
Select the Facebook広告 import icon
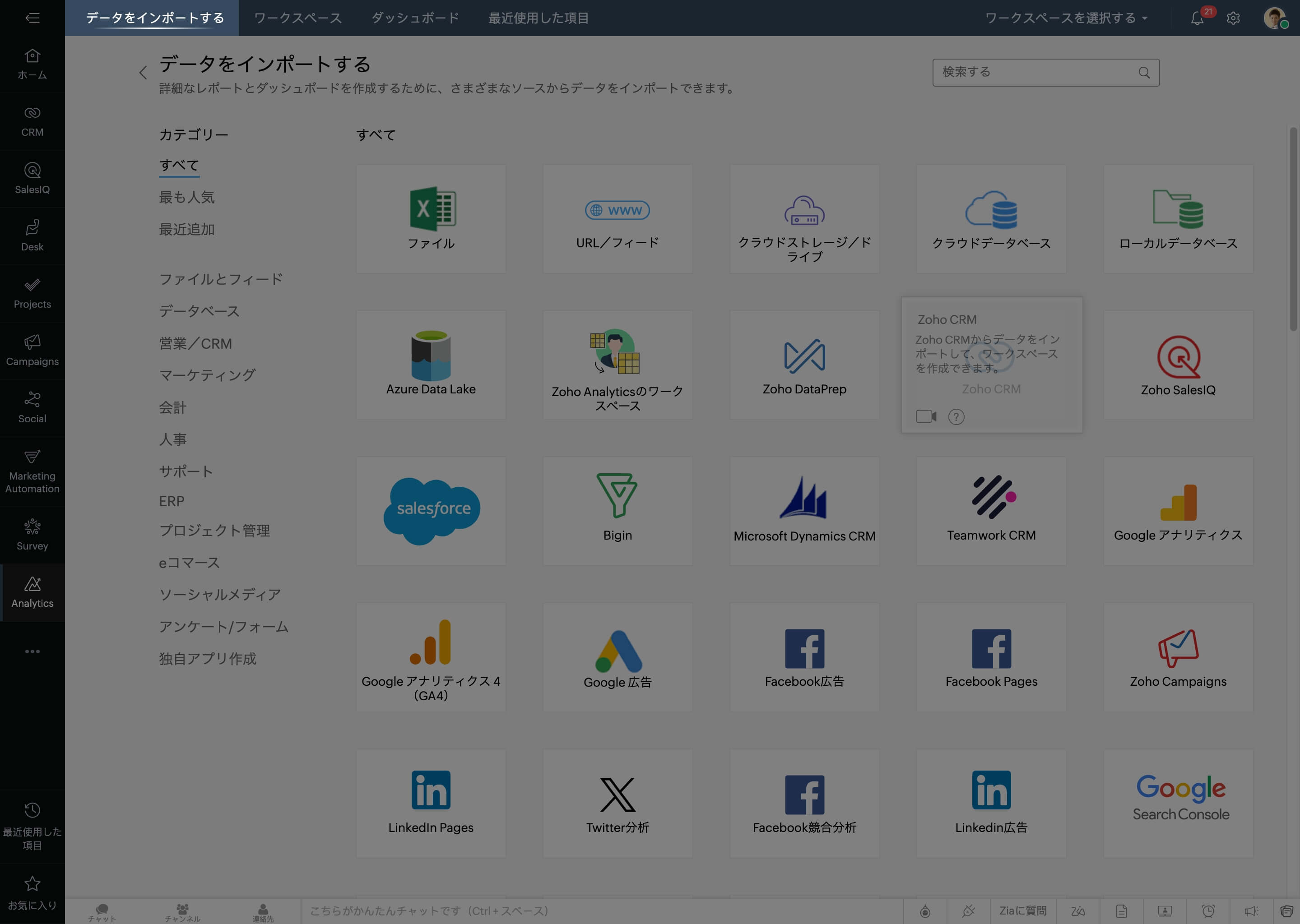click(805, 656)
